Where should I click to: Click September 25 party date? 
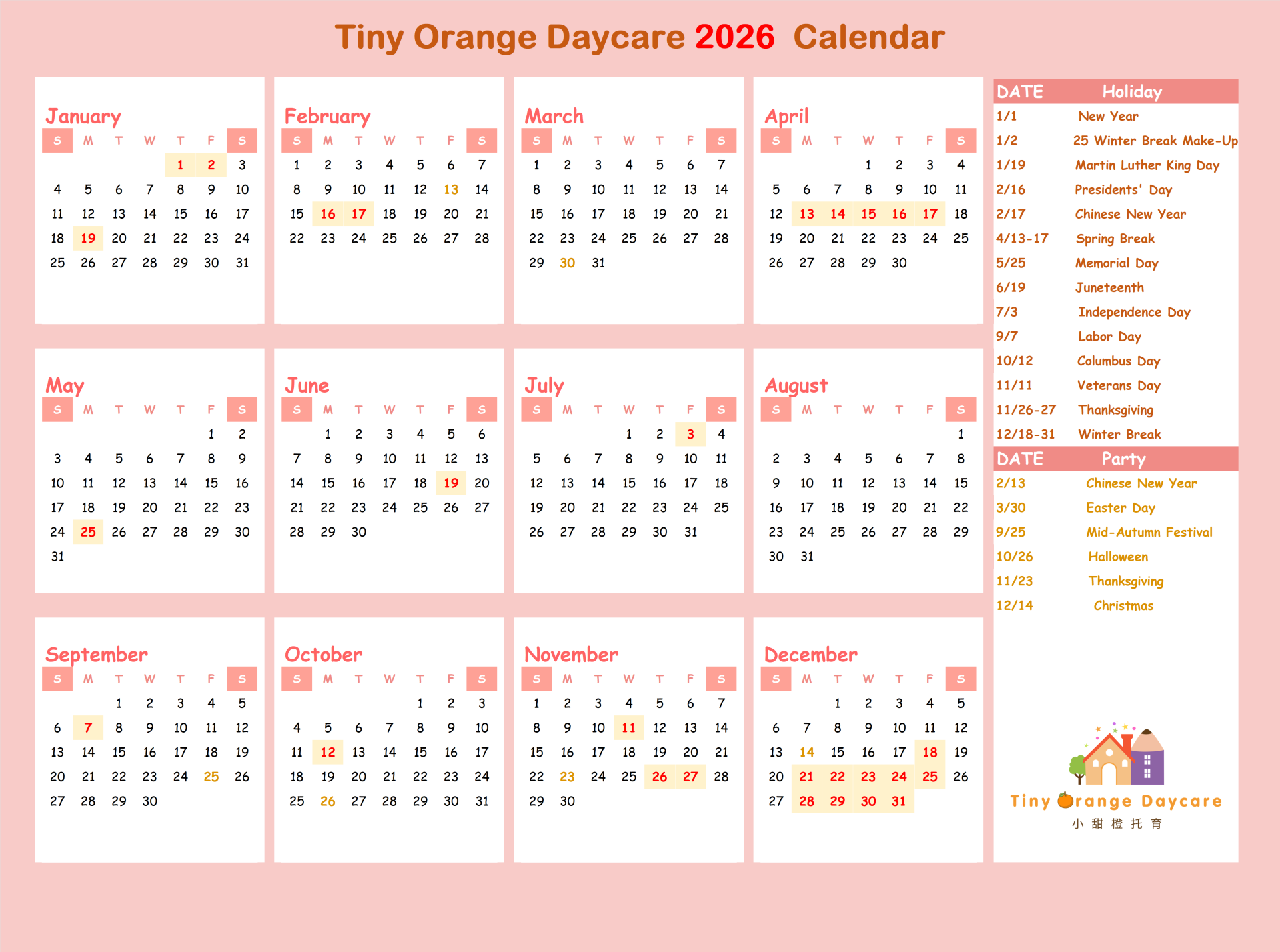pyautogui.click(x=211, y=777)
